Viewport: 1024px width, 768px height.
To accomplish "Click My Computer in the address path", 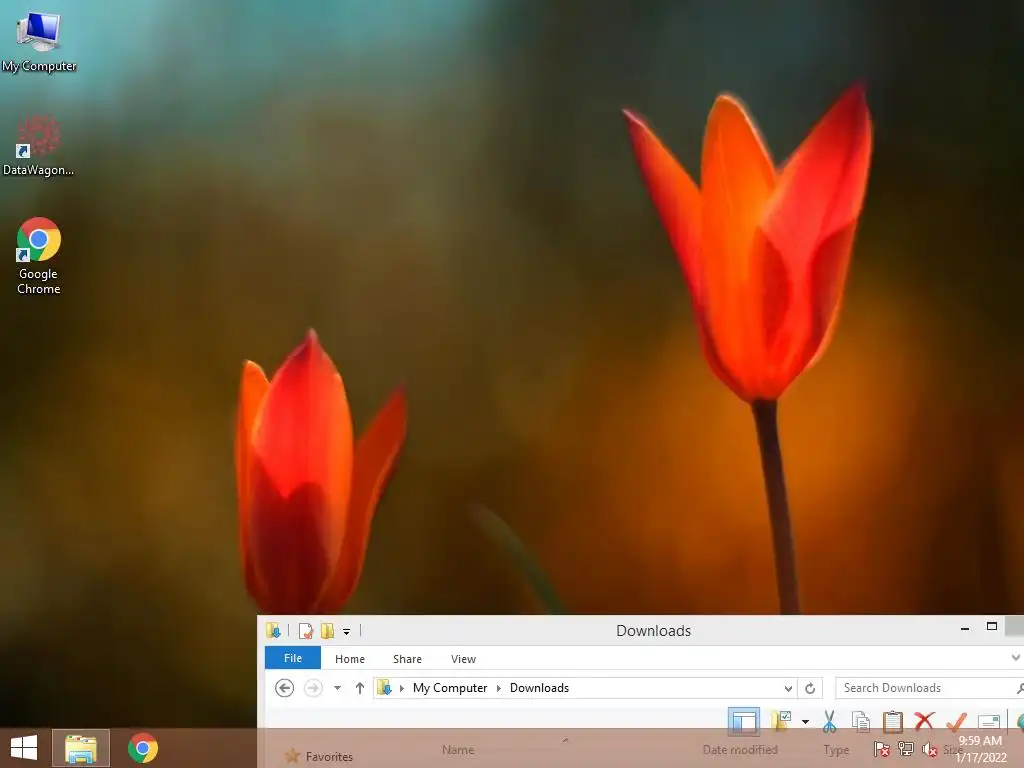I will (450, 688).
